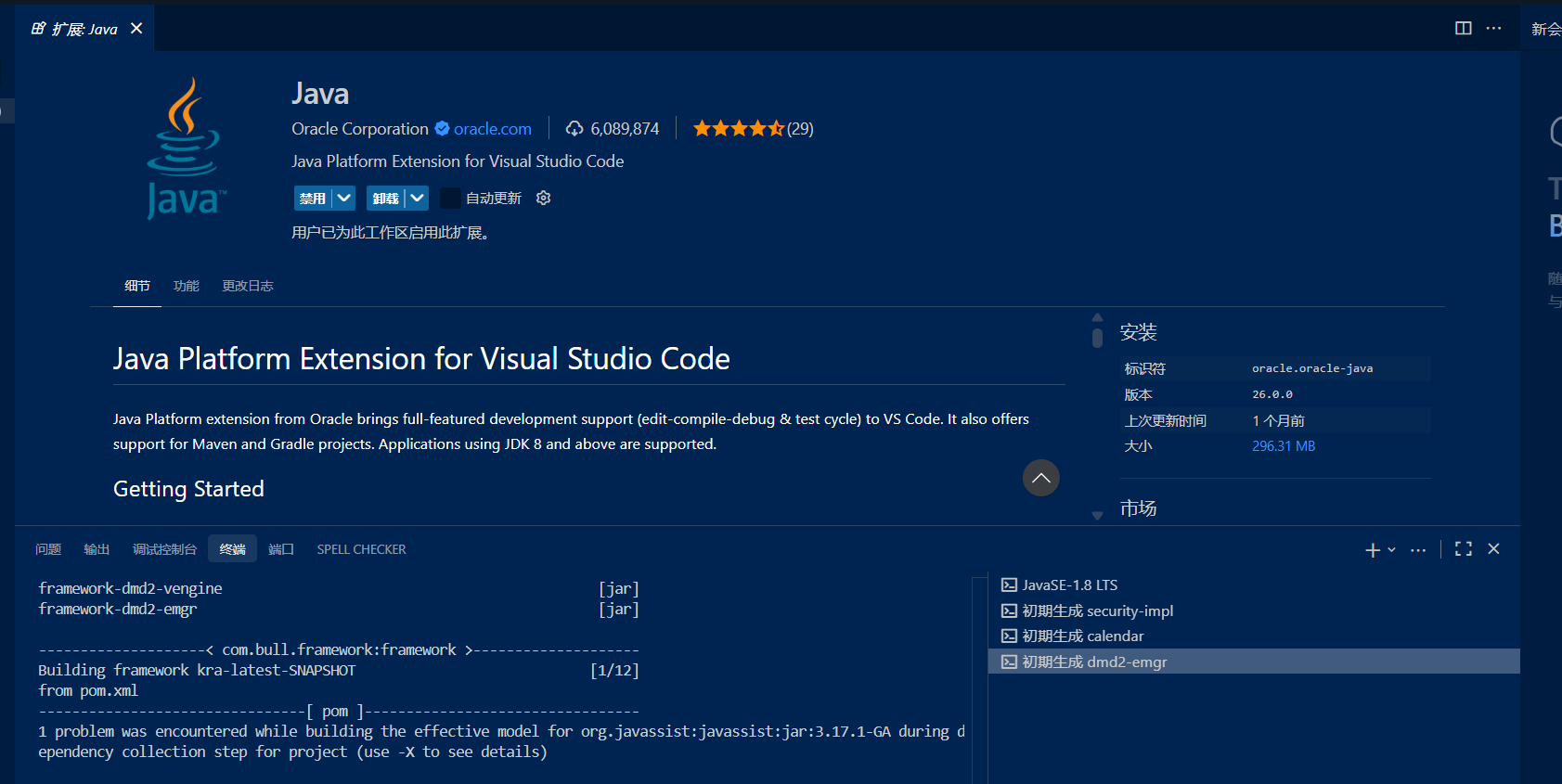
Task: Select the JavaSE-1.8 LTS terminal
Action: [1254, 585]
